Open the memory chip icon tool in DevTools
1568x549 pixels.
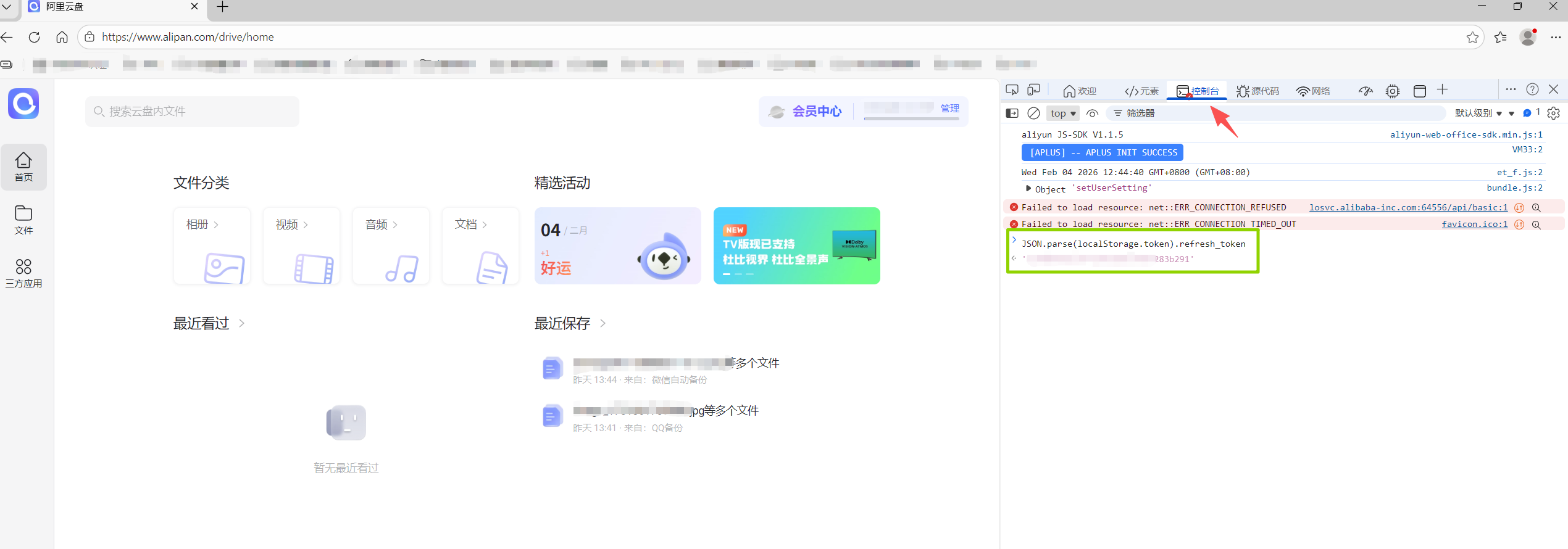1393,91
